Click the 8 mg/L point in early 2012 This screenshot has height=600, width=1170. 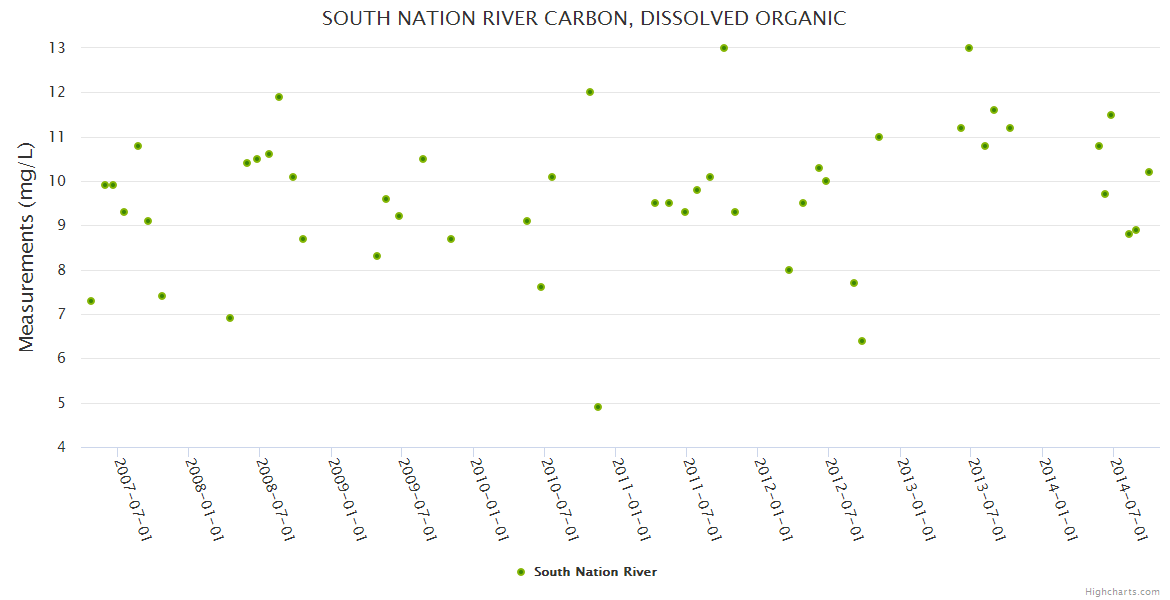(x=789, y=270)
